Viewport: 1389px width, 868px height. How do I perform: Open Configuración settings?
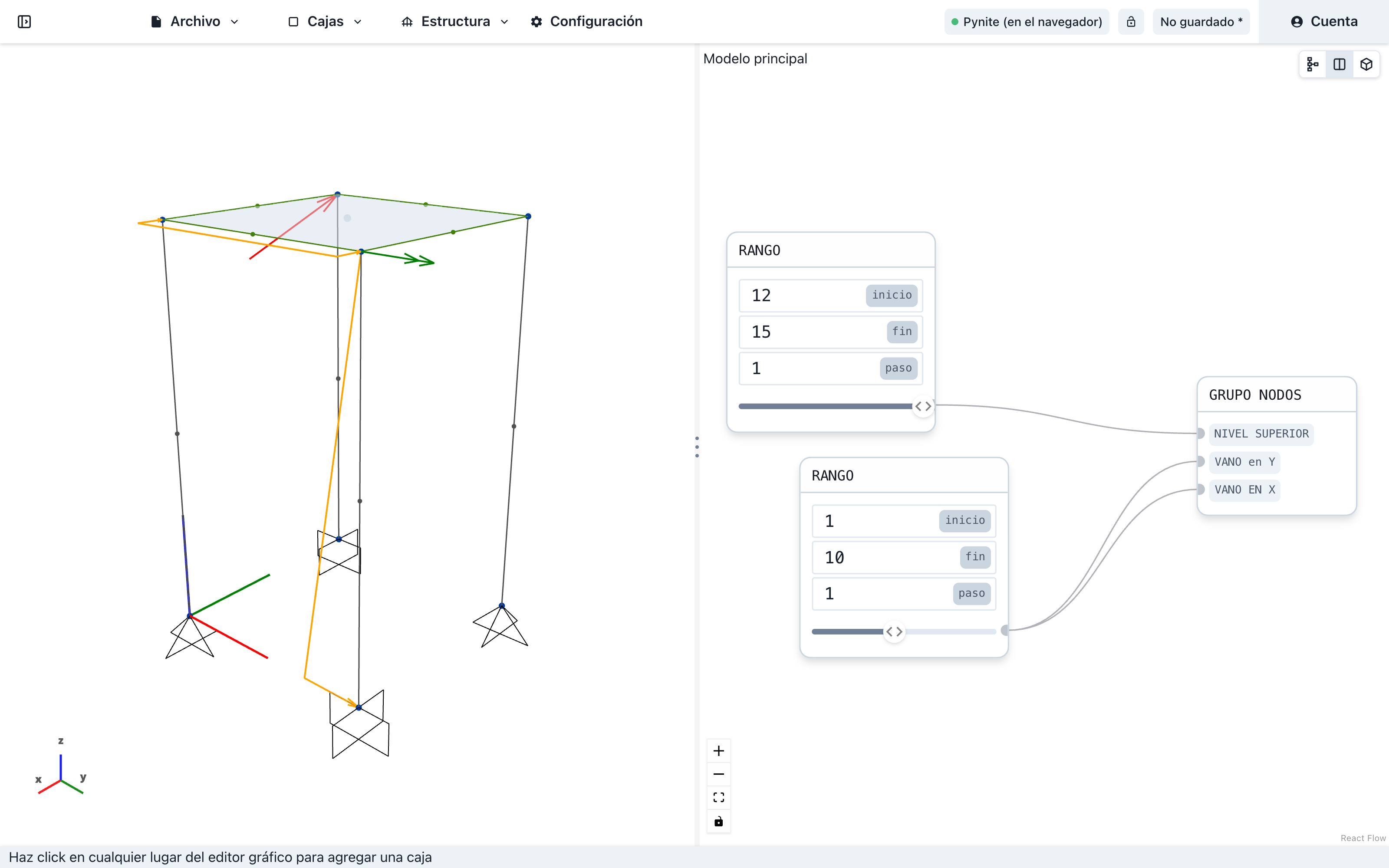pos(586,22)
